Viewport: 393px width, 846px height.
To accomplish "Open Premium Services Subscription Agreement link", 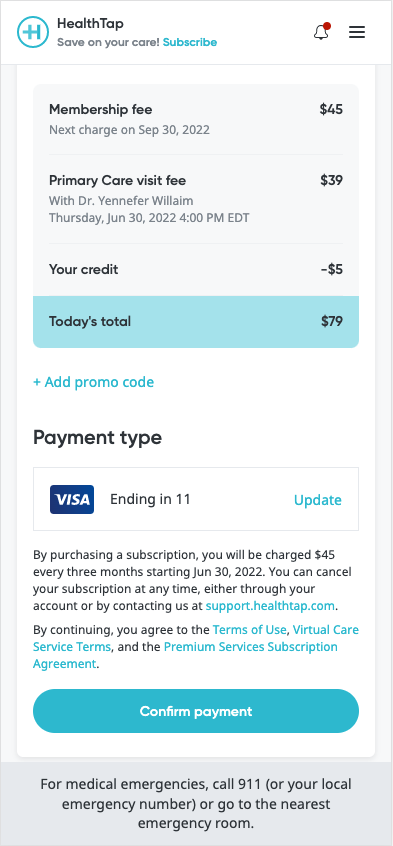I will pyautogui.click(x=185, y=655).
